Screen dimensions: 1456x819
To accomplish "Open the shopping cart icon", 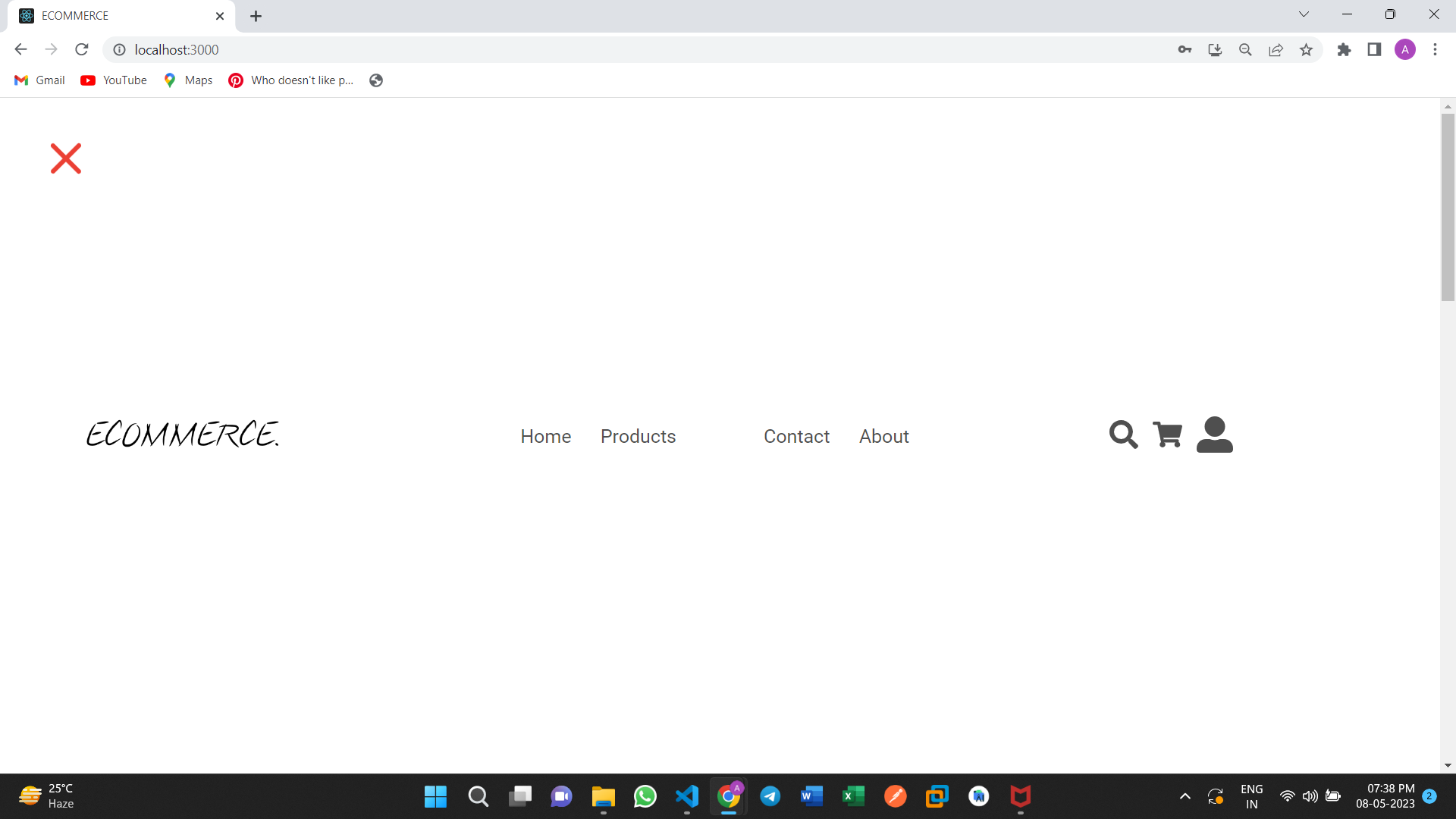I will [x=1167, y=435].
